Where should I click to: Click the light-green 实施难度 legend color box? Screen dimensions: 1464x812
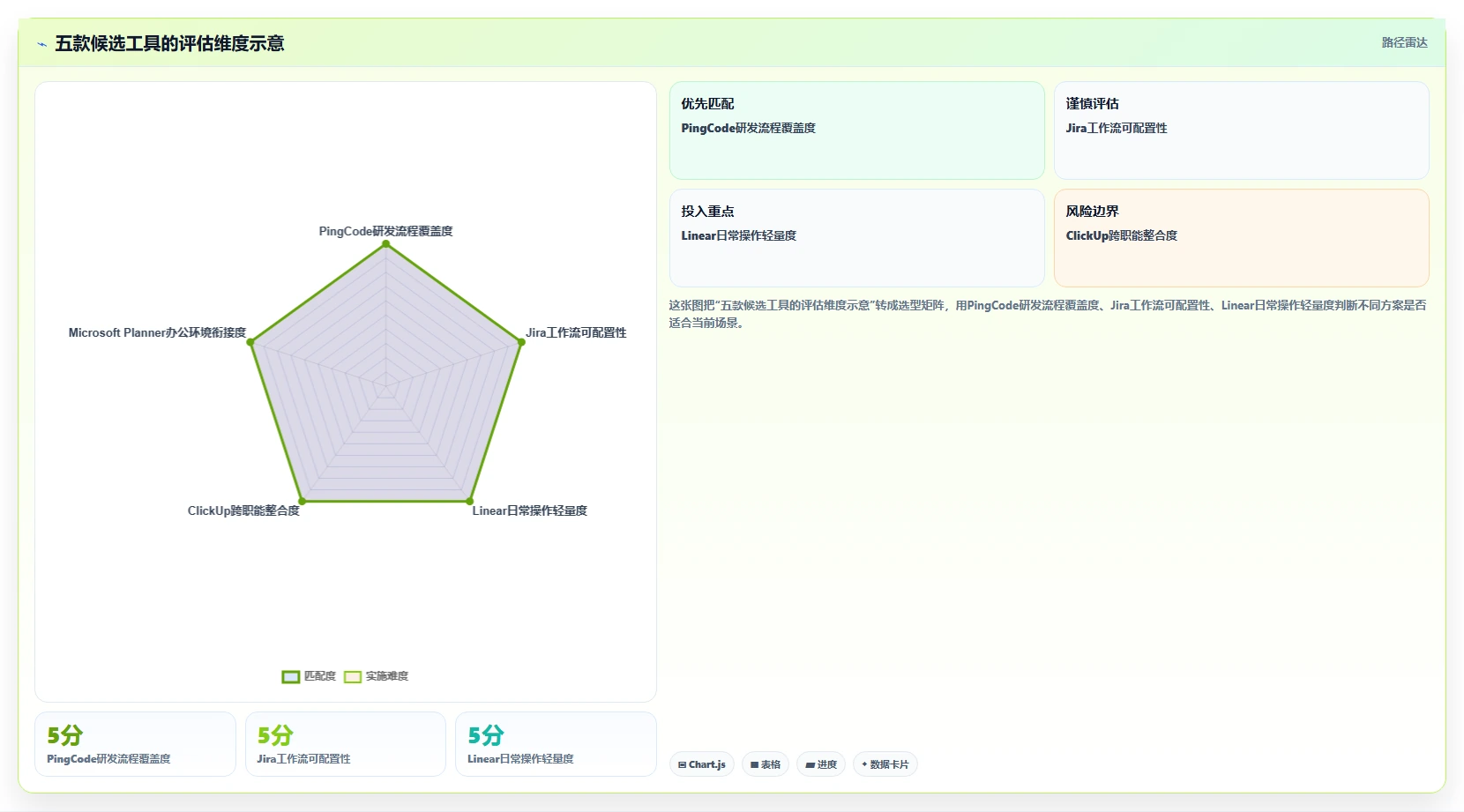[353, 677]
